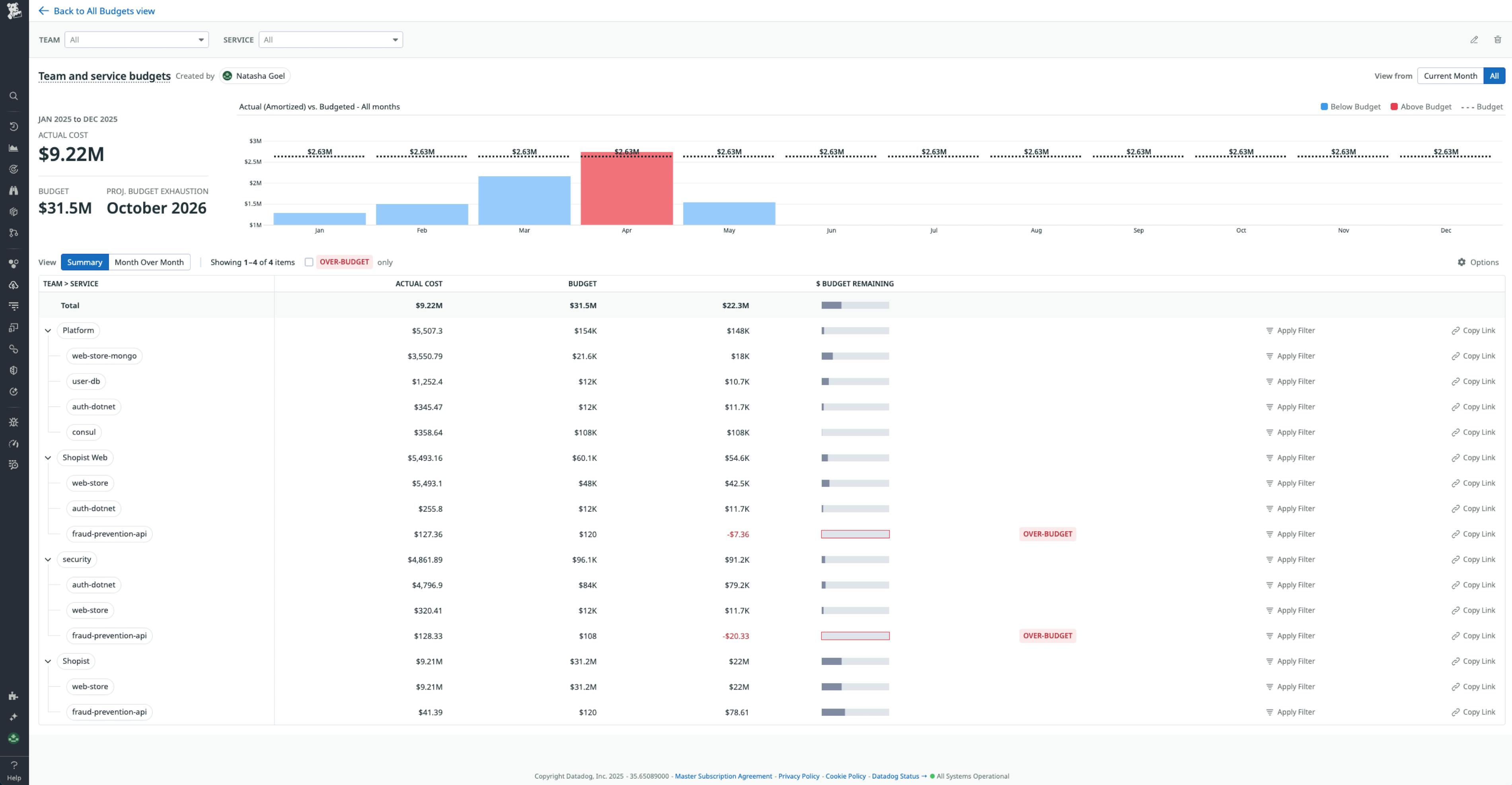Enable the OVER-BUDGET only checkbox
1512x785 pixels.
click(x=309, y=262)
